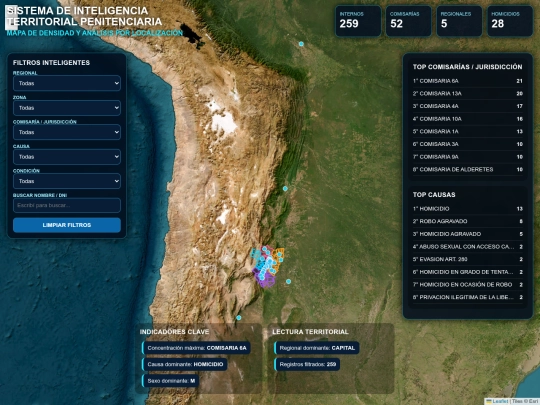540x405 pixels.
Task: Pick the Homicidio en Grado de Tenta… row
Action: (467, 272)
